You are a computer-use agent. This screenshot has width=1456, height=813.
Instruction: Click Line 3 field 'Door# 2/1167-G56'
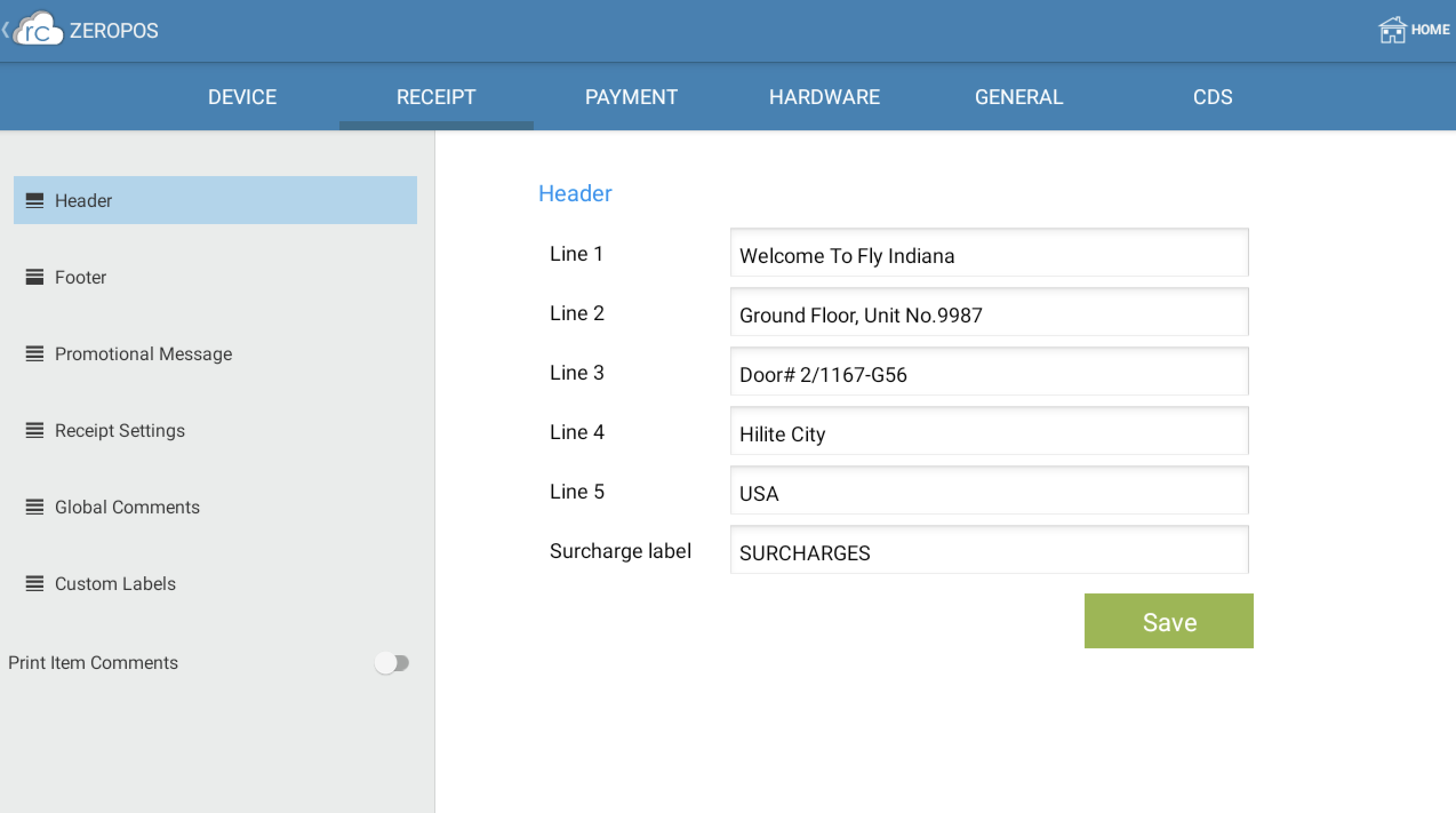point(989,372)
